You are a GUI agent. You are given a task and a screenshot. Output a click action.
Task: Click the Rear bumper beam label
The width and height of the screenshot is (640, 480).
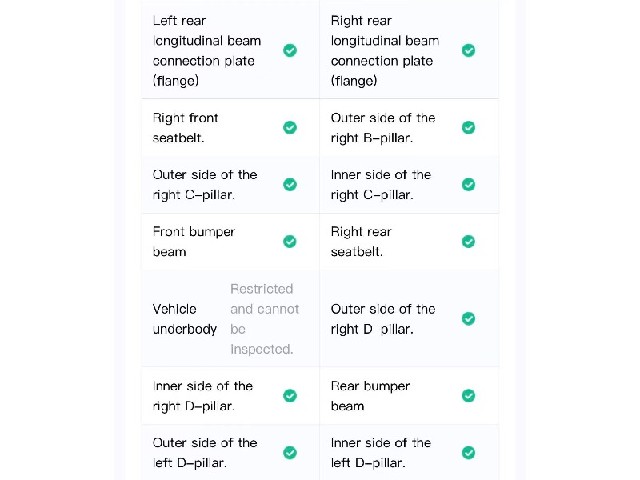click(370, 396)
